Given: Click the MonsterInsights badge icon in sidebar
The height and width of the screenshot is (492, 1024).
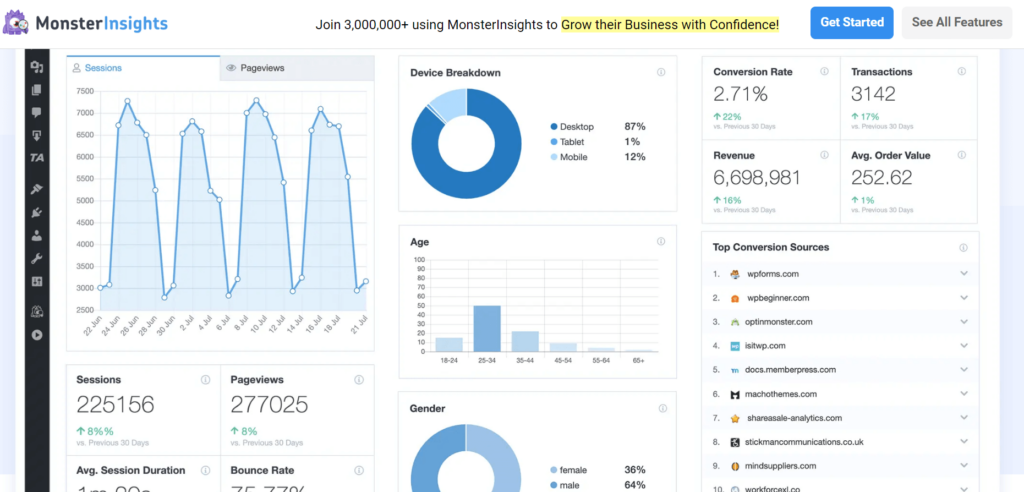Looking at the screenshot, I should [37, 312].
